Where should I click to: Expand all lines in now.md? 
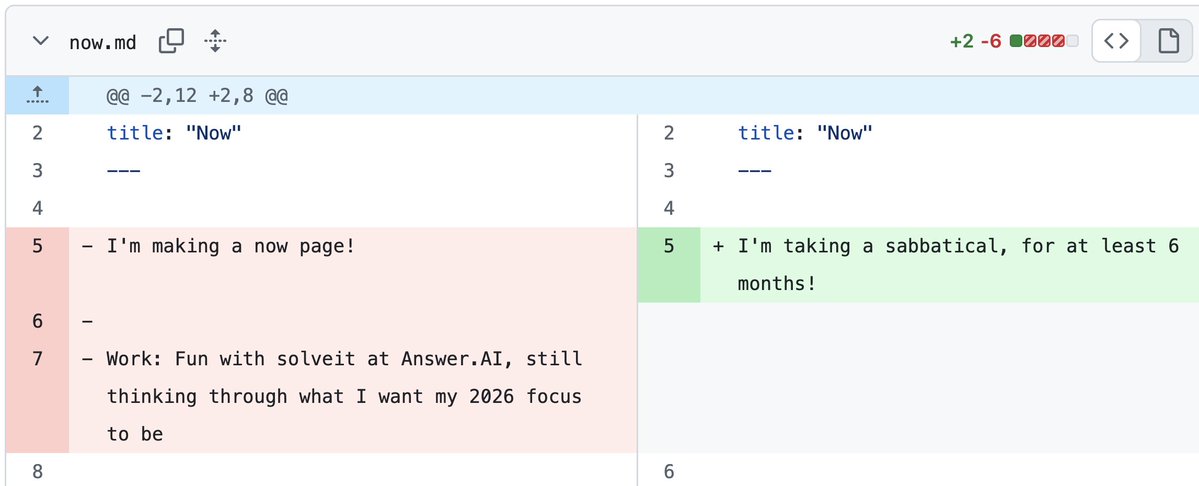[x=215, y=42]
